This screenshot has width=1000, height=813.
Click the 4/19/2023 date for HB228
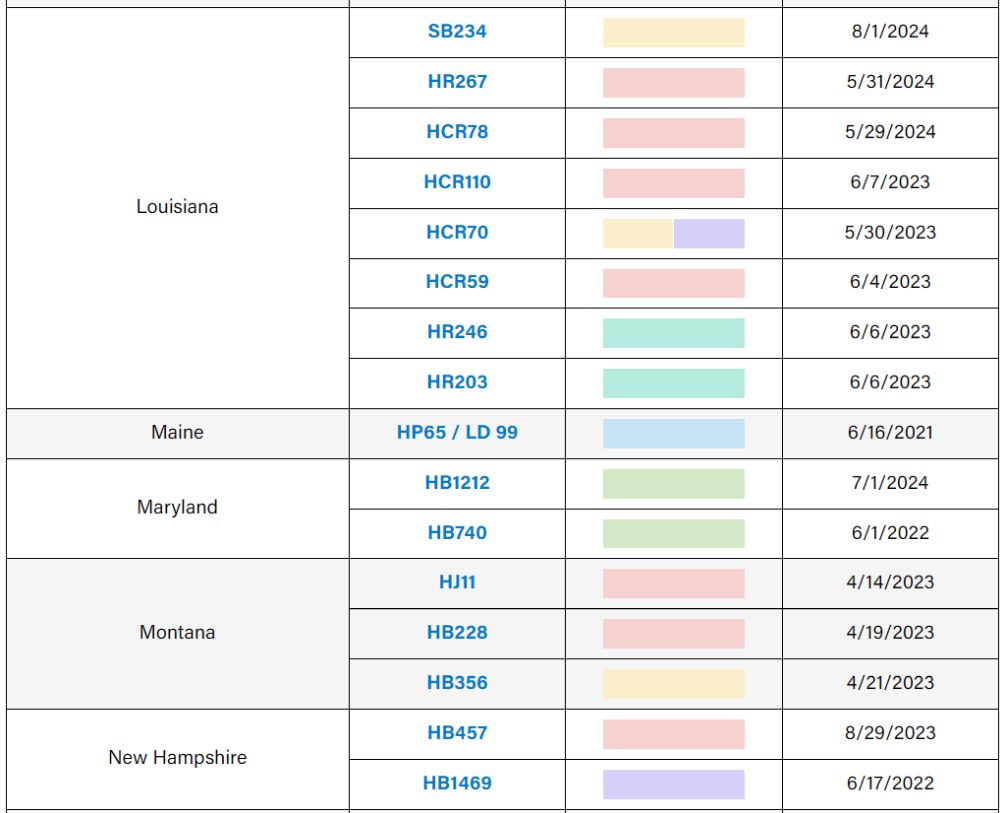coord(890,633)
